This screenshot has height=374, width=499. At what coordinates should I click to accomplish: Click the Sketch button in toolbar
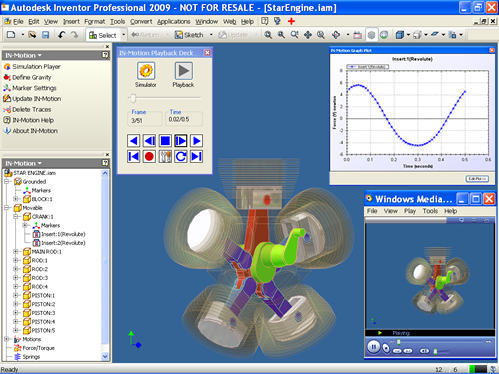coord(189,35)
